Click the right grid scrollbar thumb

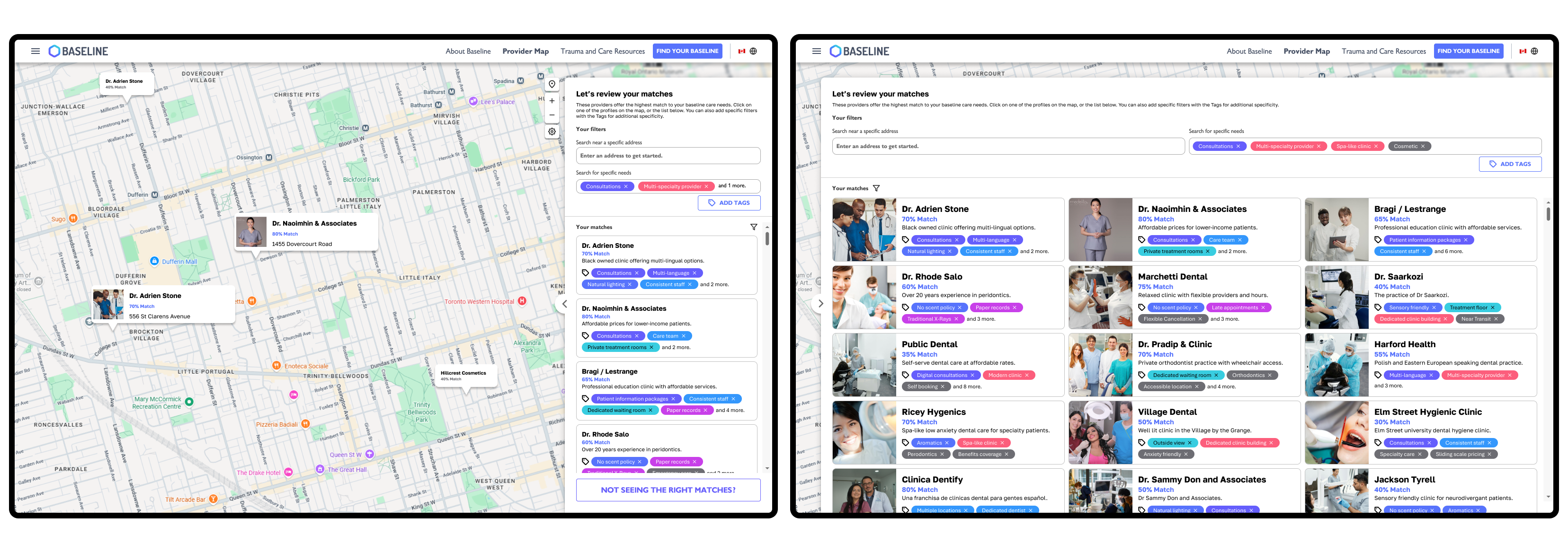point(1548,213)
